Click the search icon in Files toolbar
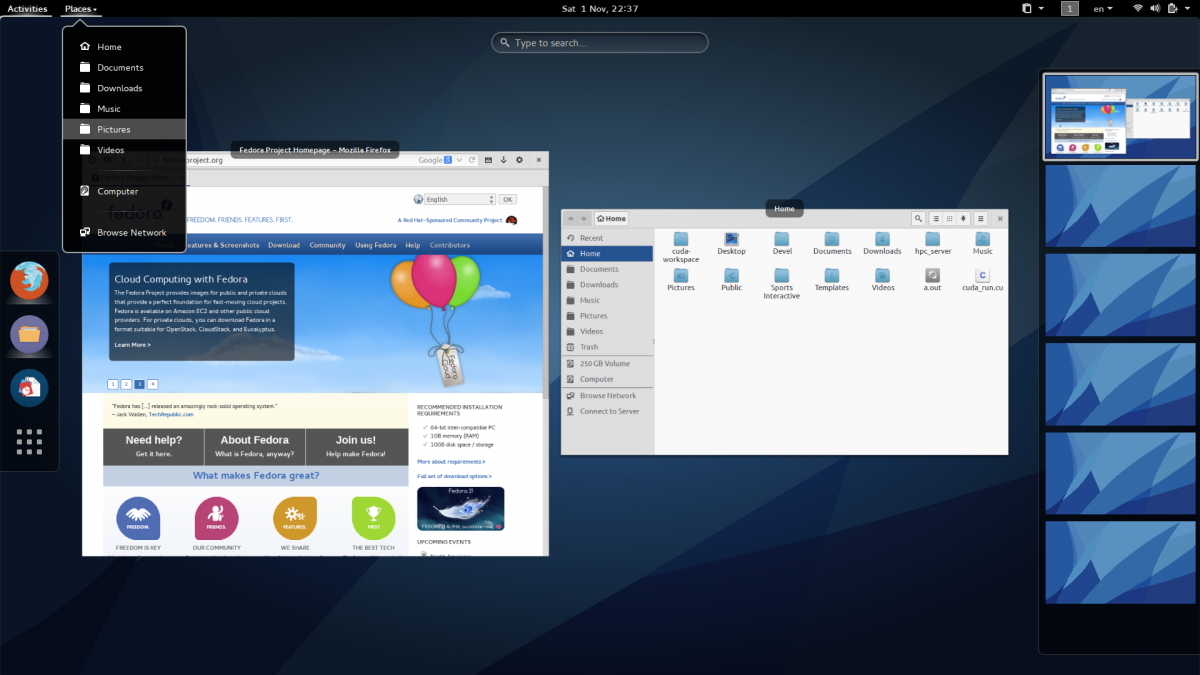 [x=918, y=218]
